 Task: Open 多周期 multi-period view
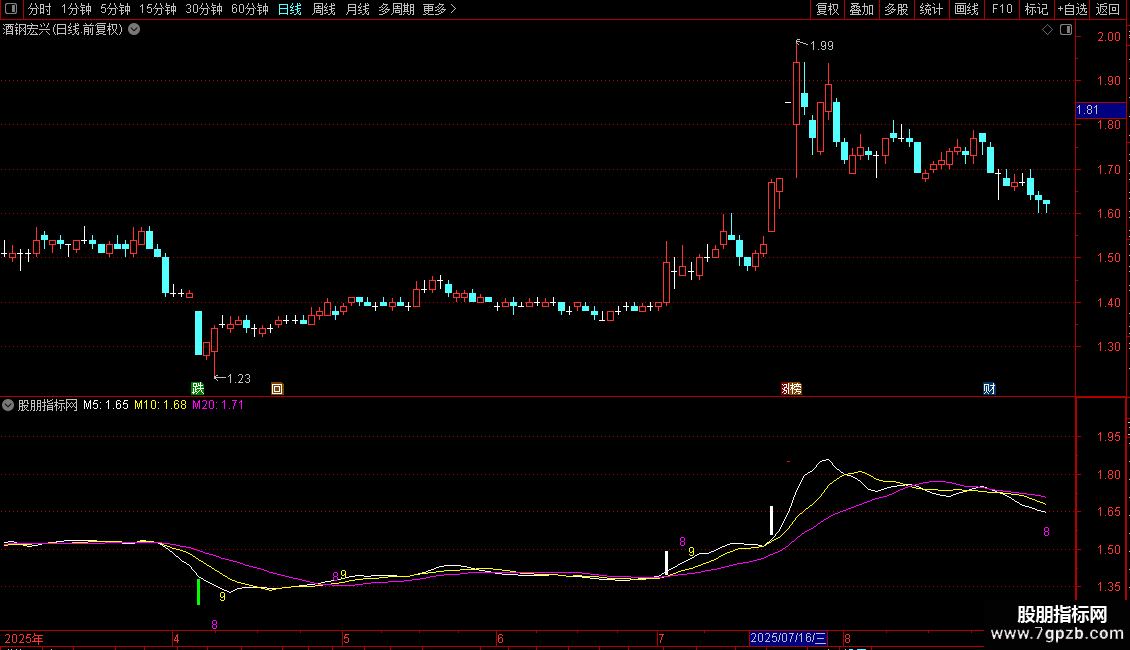396,9
